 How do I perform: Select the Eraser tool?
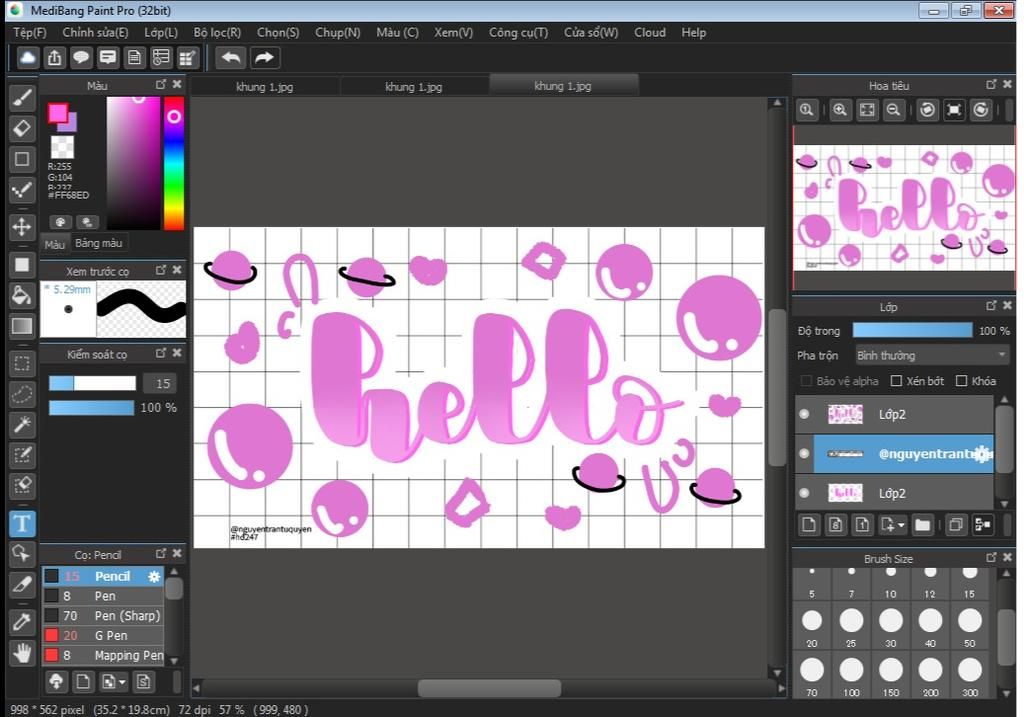(22, 129)
